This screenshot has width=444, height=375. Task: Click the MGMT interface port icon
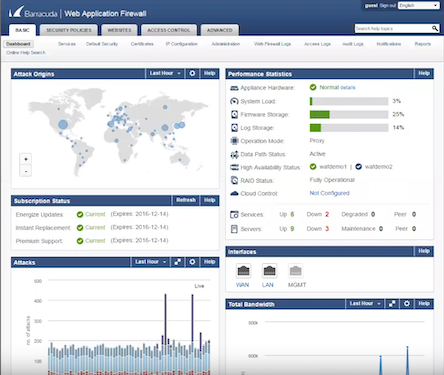295,271
